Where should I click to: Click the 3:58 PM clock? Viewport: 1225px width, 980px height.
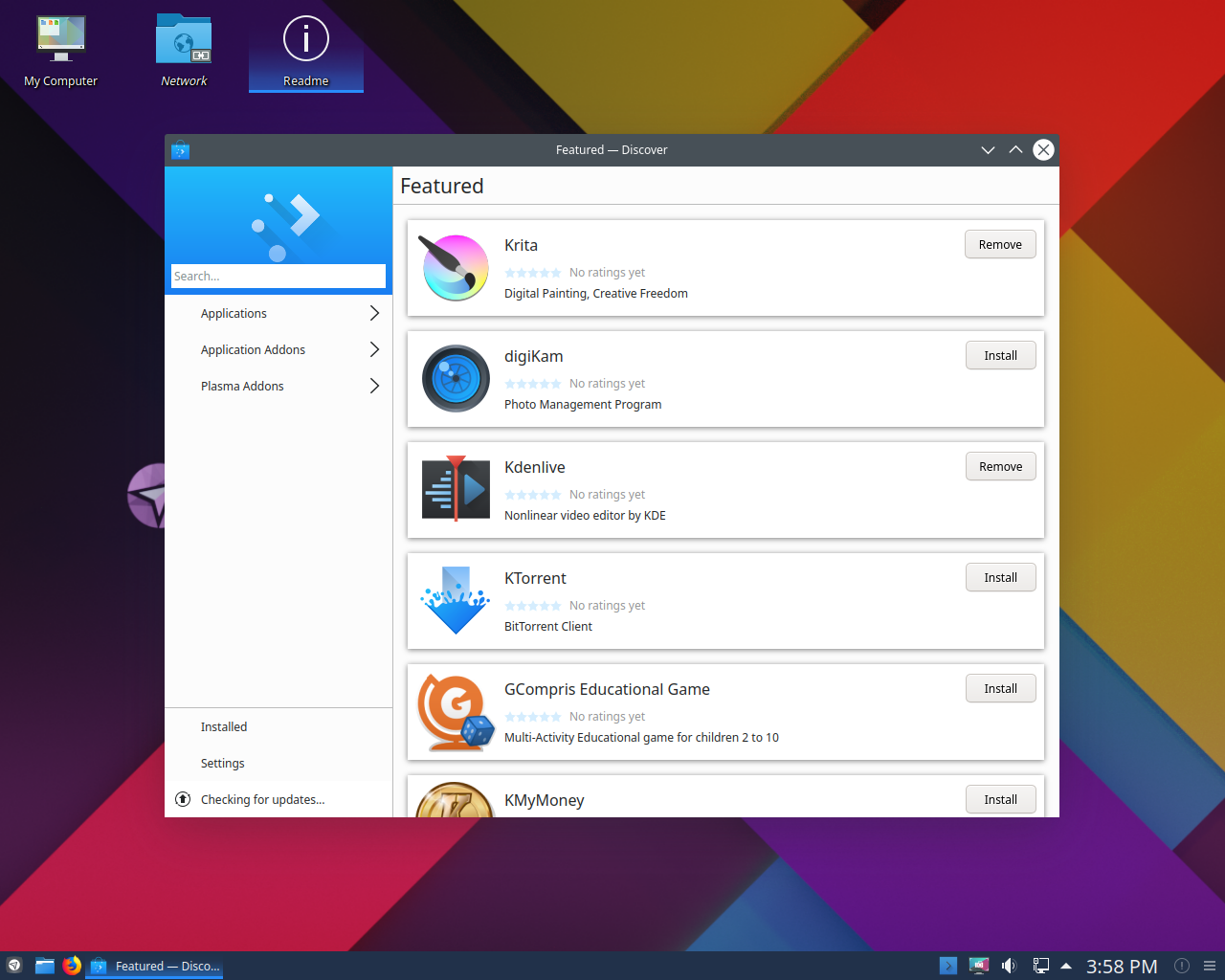(x=1122, y=967)
